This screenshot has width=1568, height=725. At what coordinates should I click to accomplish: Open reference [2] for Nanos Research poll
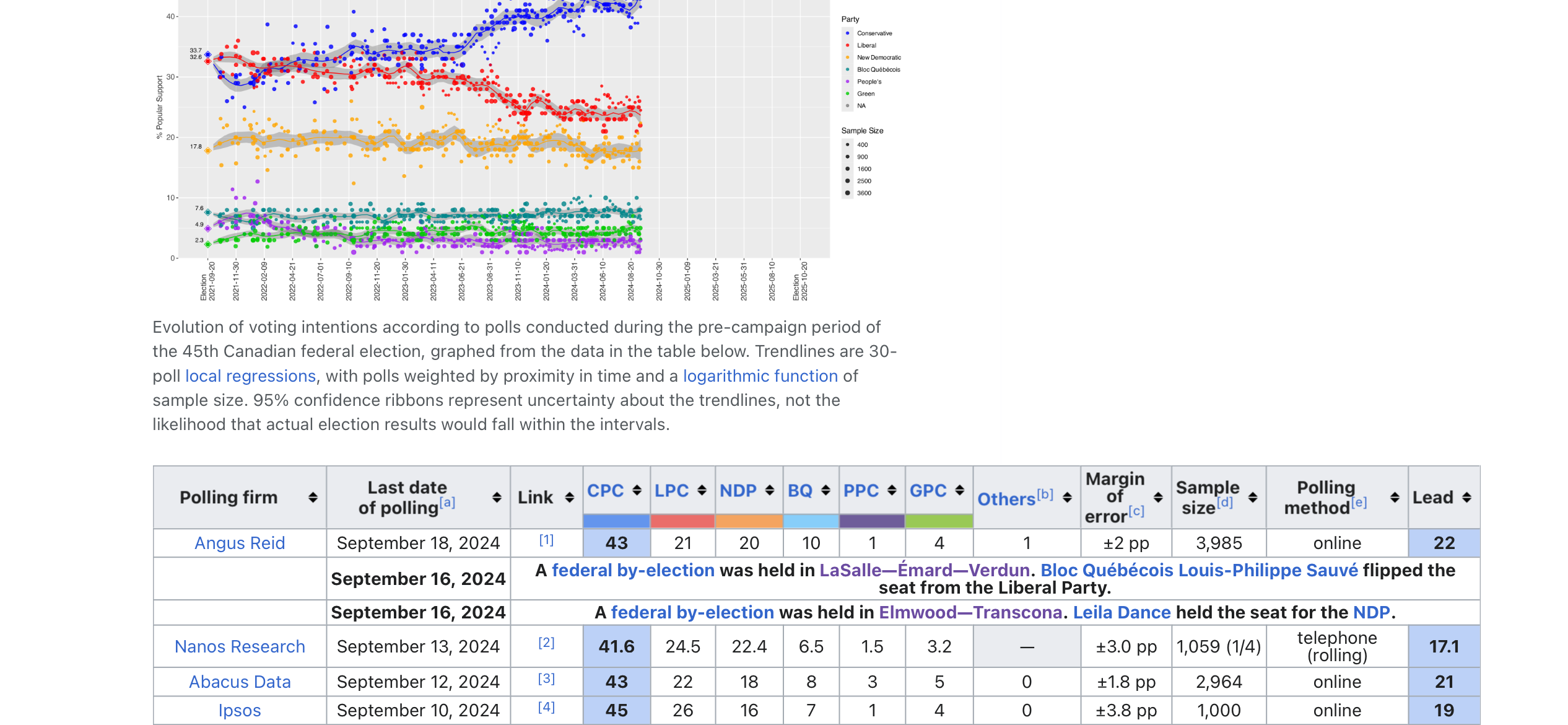pos(546,643)
